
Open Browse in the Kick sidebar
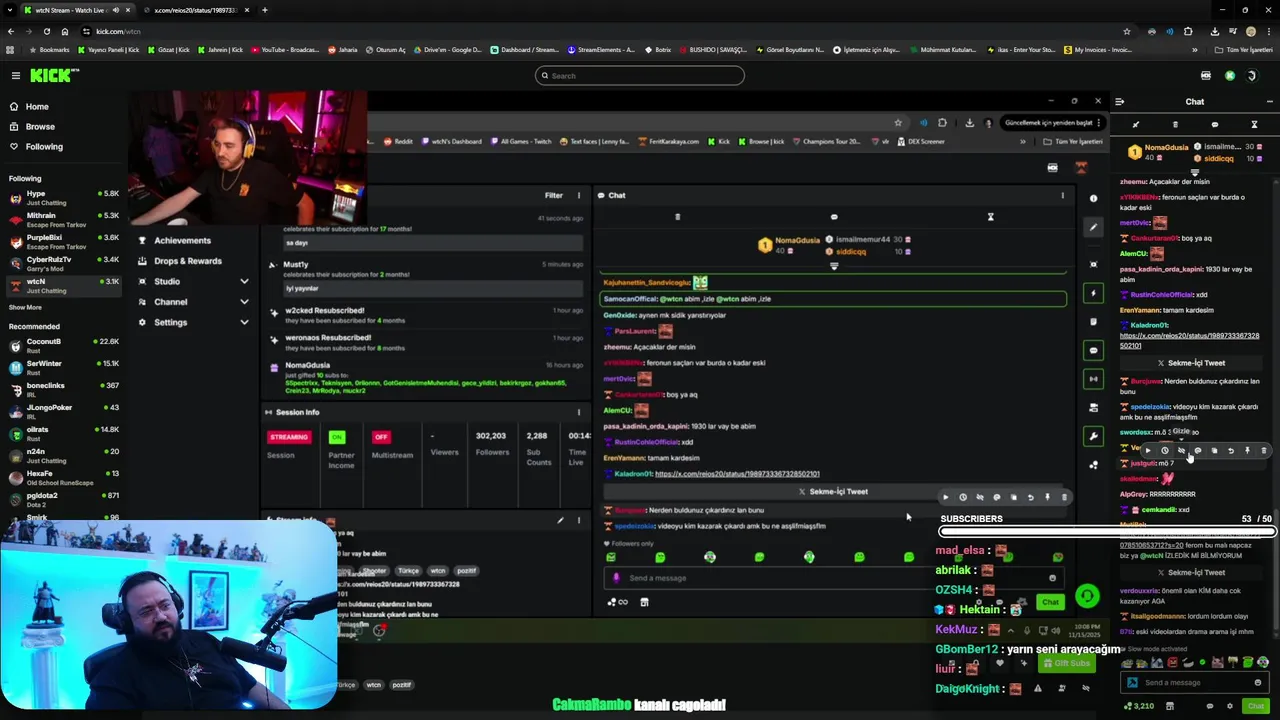click(x=39, y=127)
